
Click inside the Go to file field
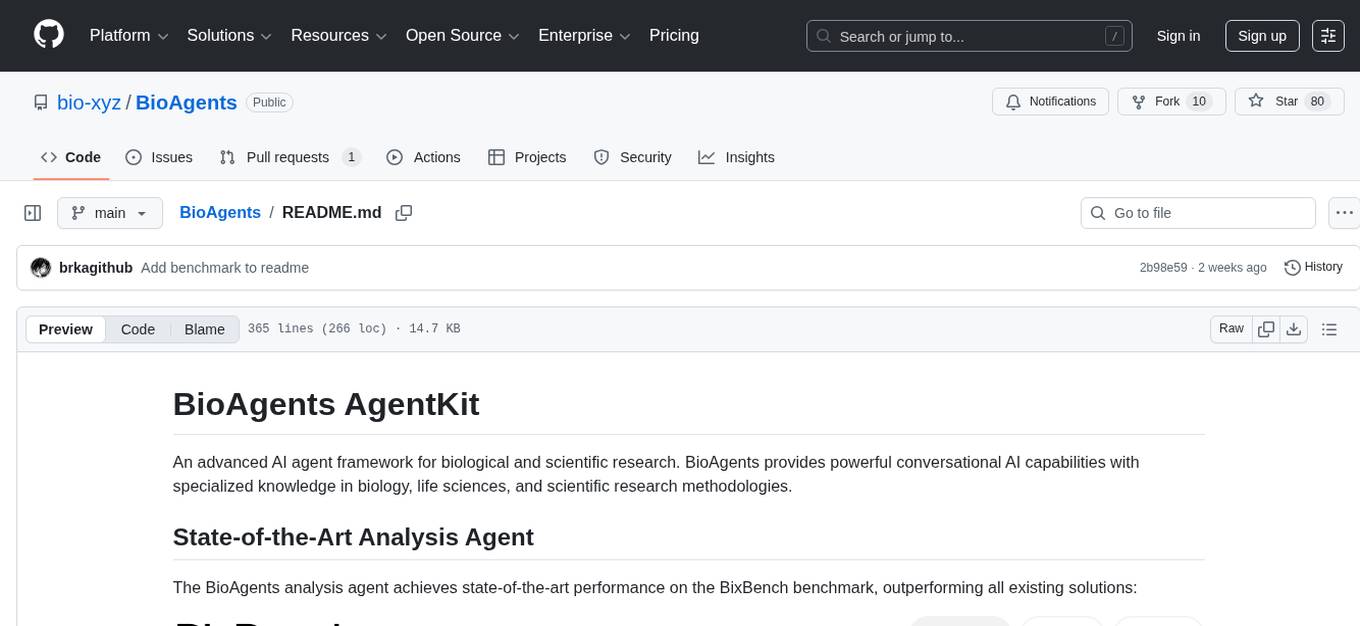(x=1197, y=212)
